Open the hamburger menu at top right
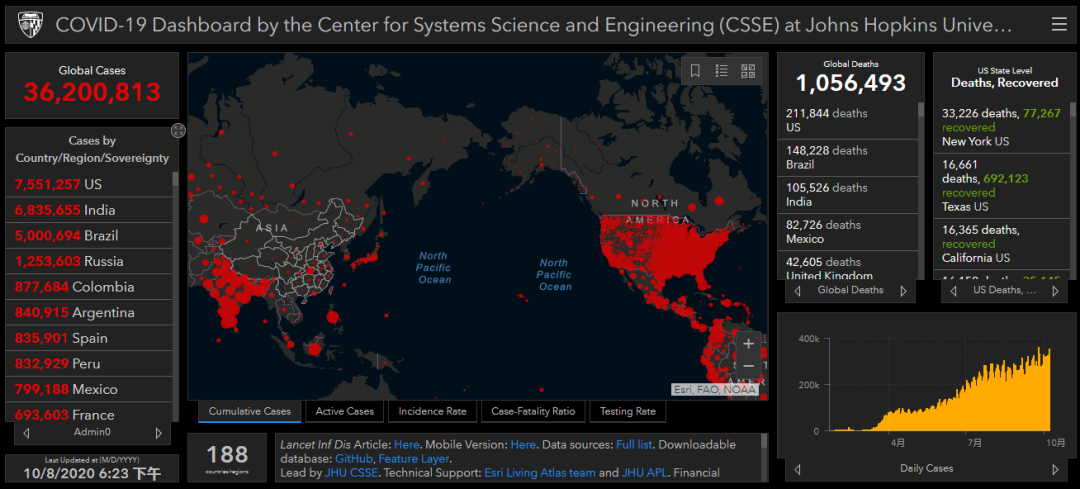 [1059, 25]
